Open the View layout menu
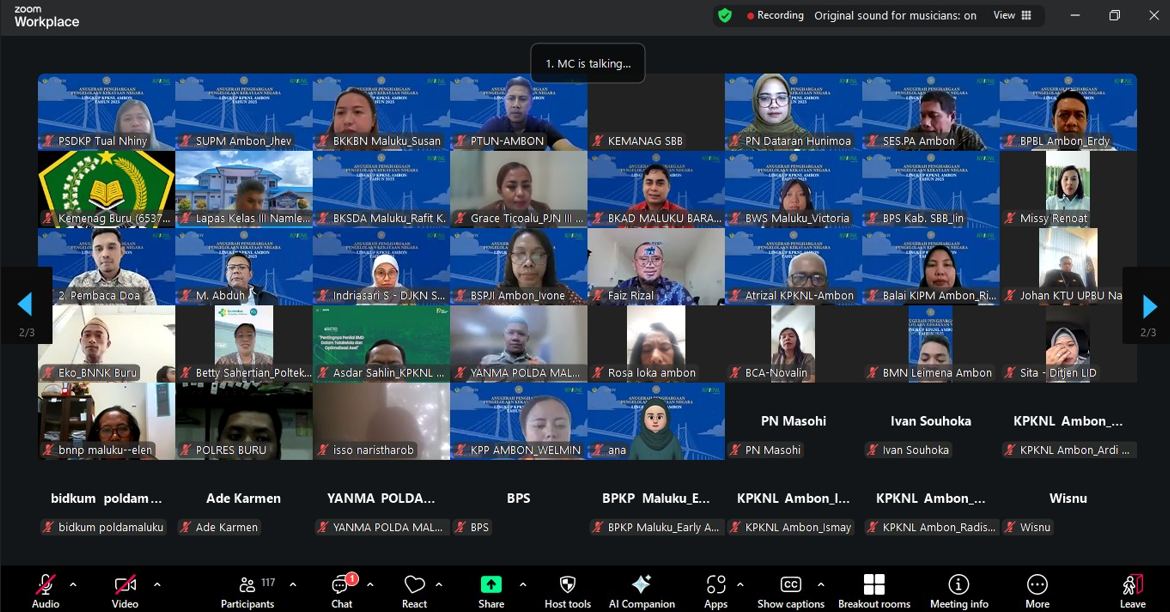 tap(1012, 16)
